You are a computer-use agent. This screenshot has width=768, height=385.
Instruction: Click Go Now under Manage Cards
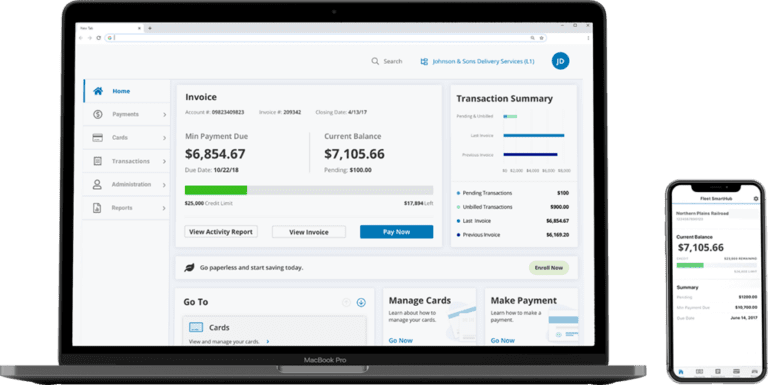click(x=401, y=340)
